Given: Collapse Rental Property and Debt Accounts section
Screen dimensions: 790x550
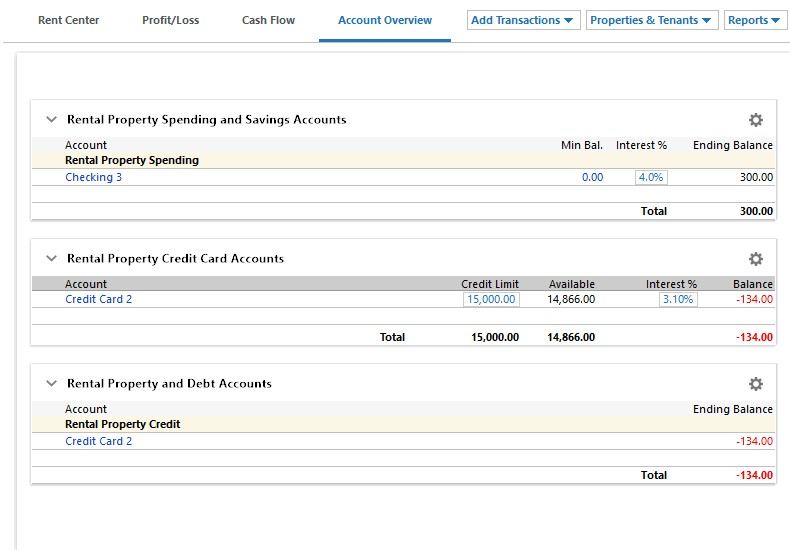Looking at the screenshot, I should tap(52, 384).
